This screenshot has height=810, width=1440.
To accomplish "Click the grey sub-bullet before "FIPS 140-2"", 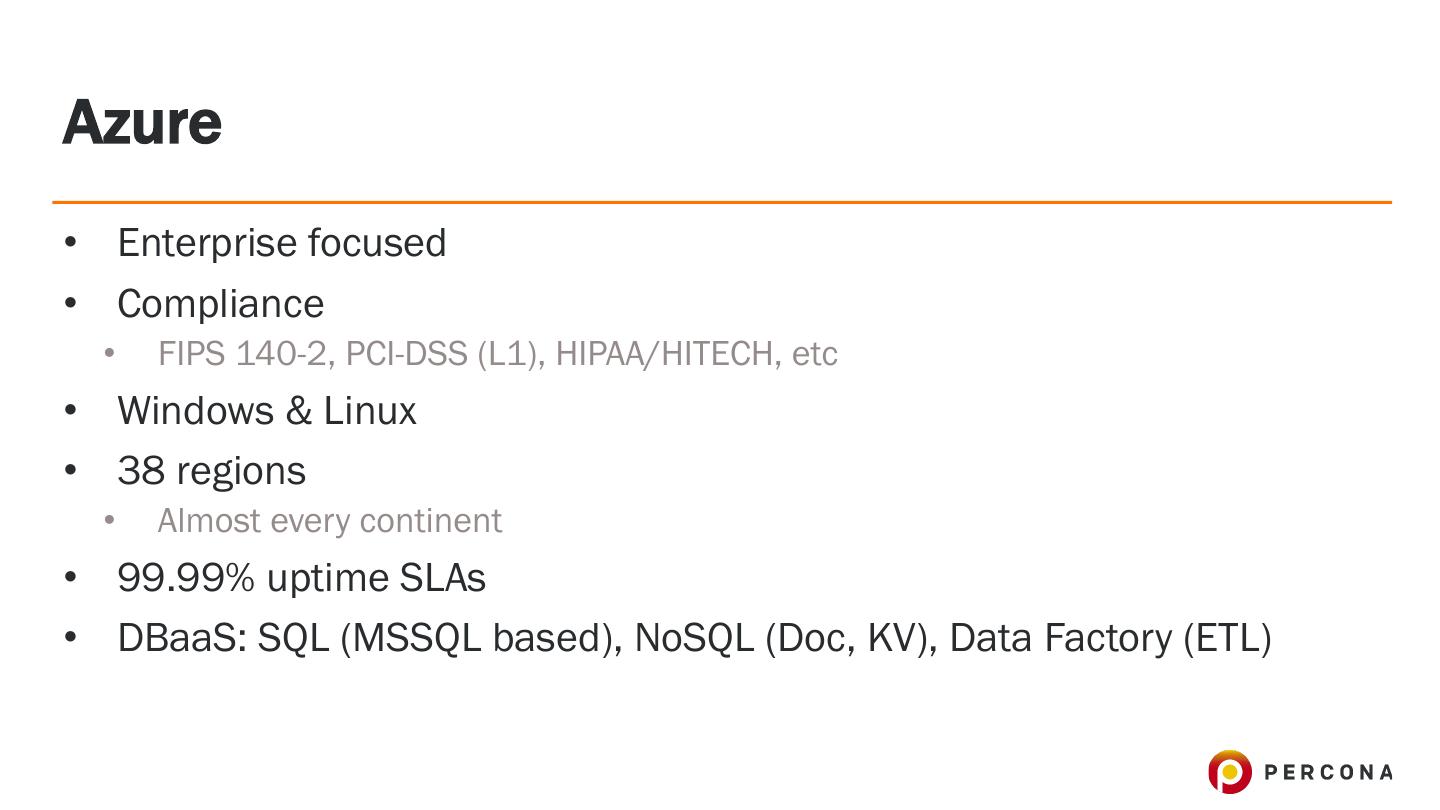I will pos(109,354).
